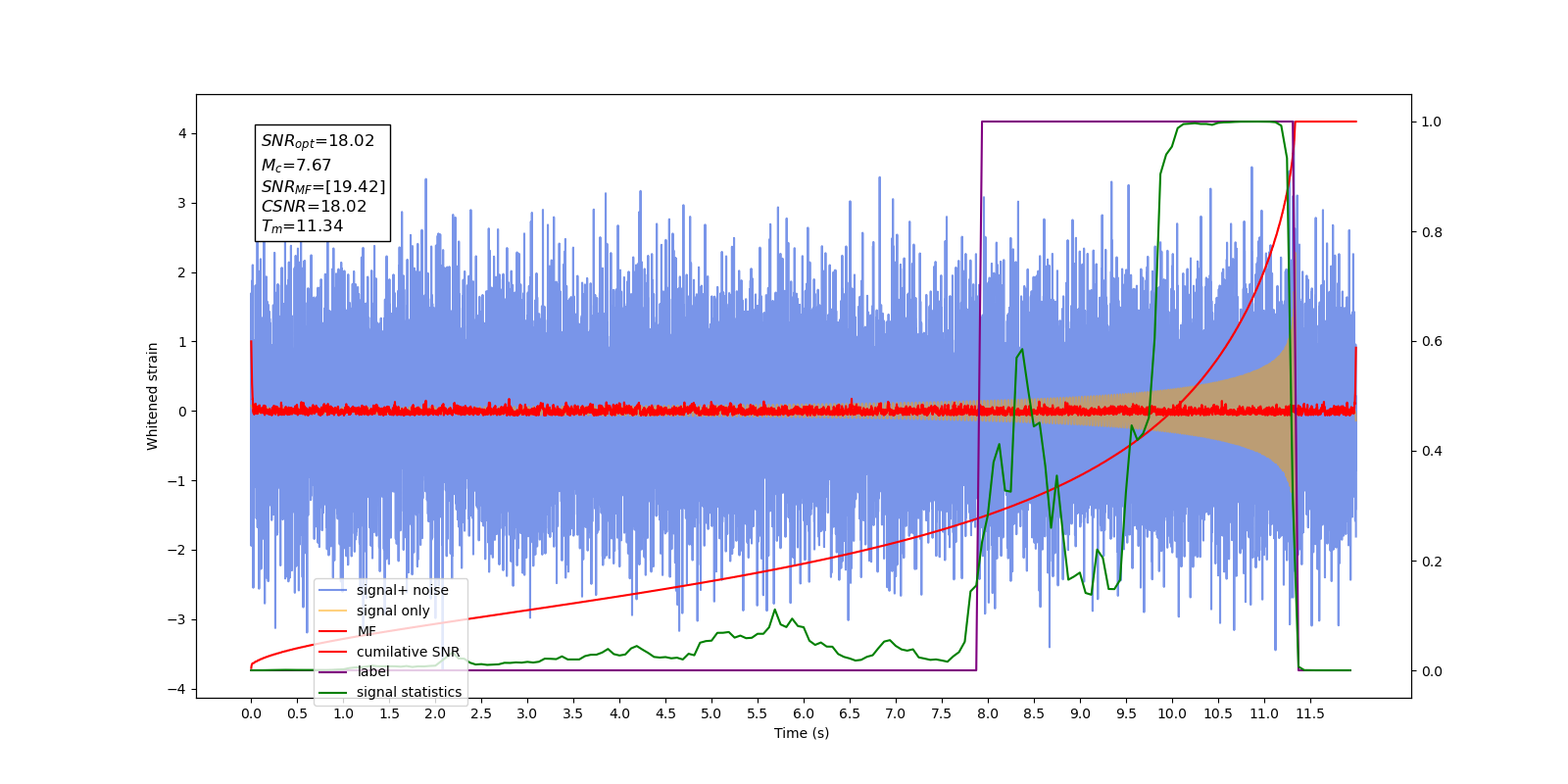
Task: Click the 11.5 tick on time axis
Action: [1310, 713]
